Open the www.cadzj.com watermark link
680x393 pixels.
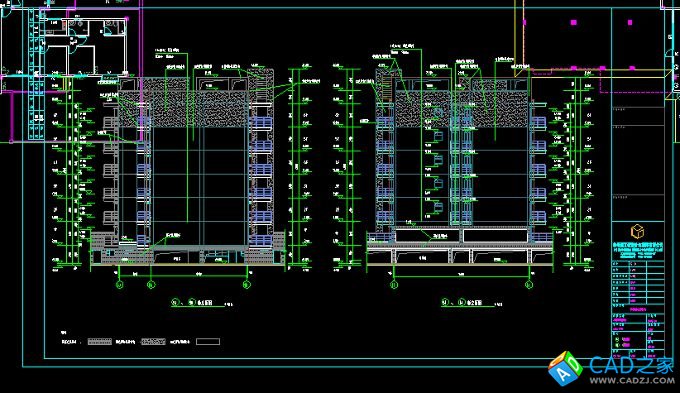(x=631, y=380)
